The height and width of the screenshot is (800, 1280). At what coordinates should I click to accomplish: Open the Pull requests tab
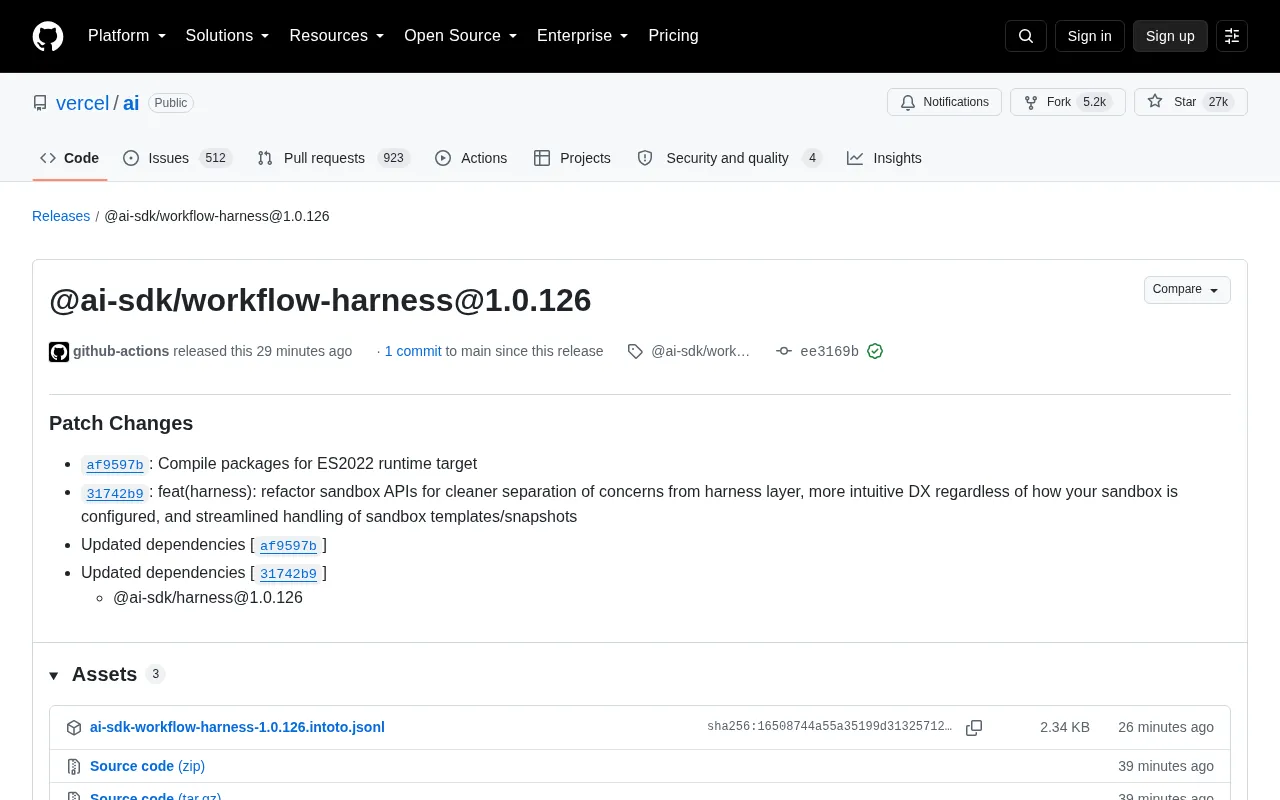pyautogui.click(x=334, y=158)
